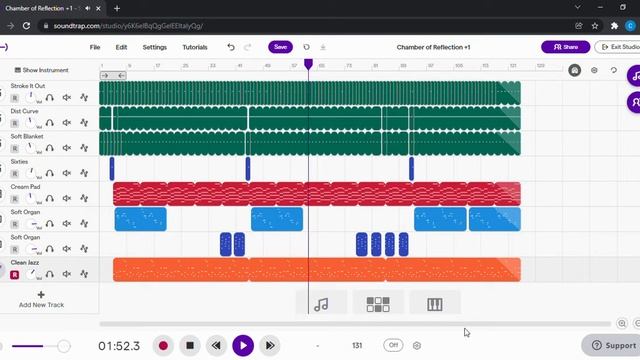Click the loop region arrows toggle below ruler

(113, 76)
